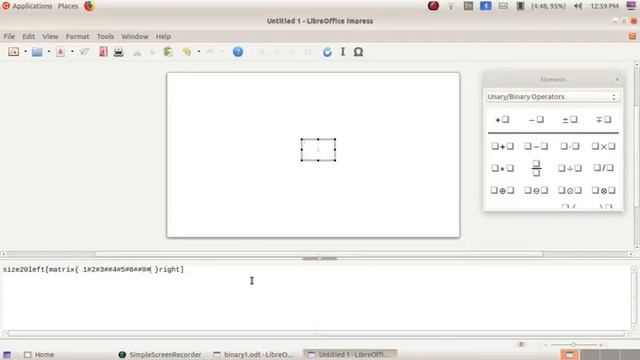Insert the unary minus sign element
Viewport: 640px width, 360px height.
tap(536, 120)
